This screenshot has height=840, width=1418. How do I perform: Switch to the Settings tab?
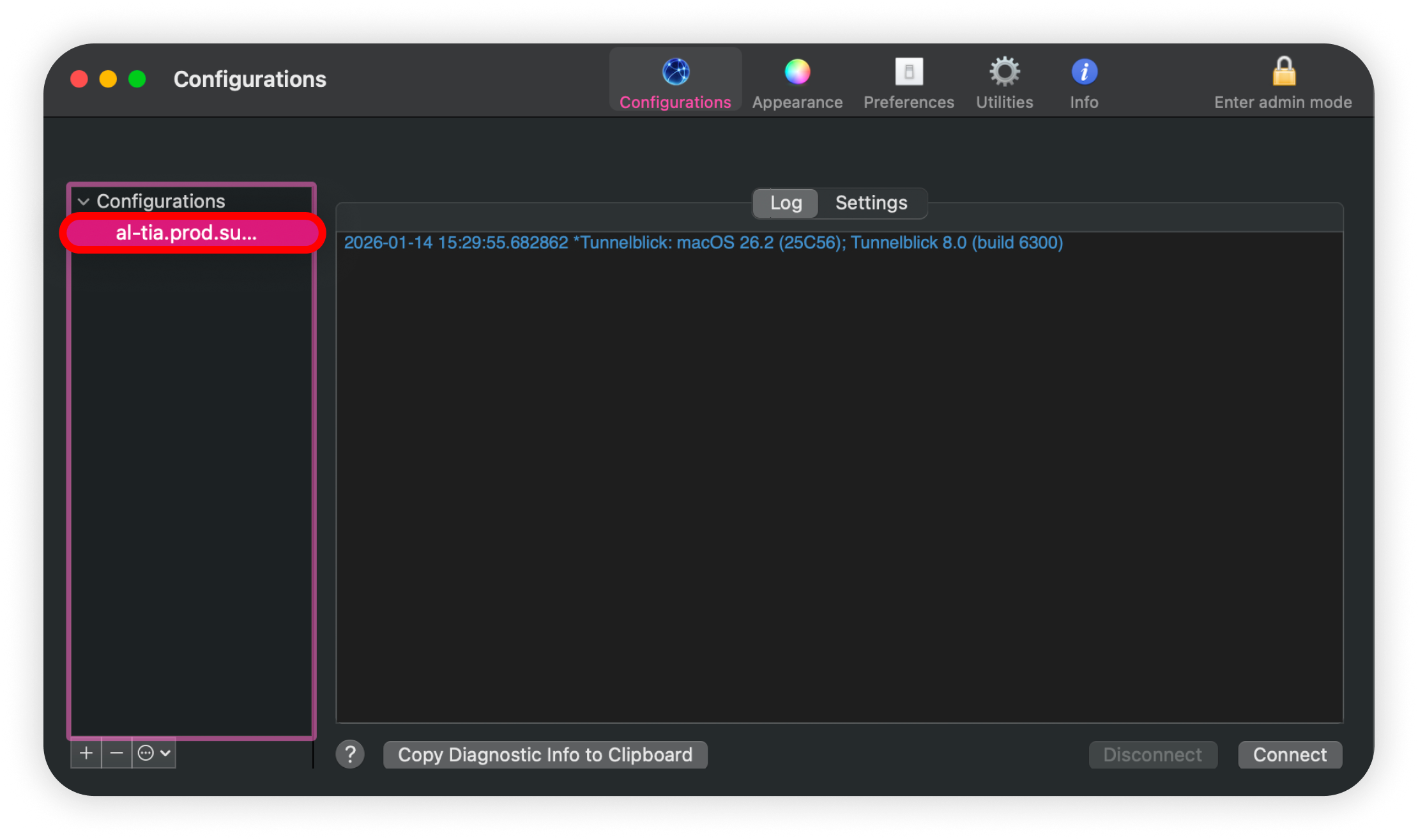(871, 203)
